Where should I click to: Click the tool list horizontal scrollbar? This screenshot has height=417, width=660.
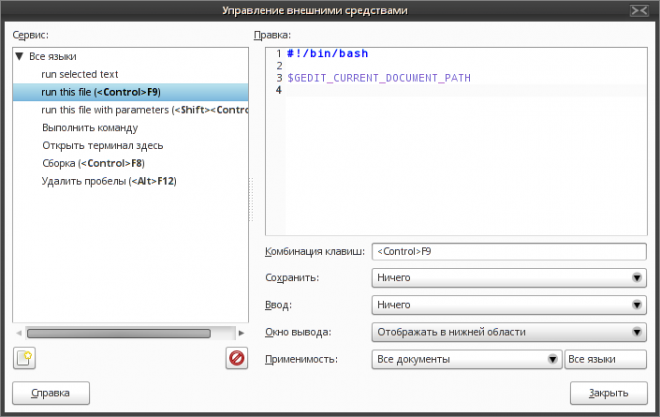[118, 333]
